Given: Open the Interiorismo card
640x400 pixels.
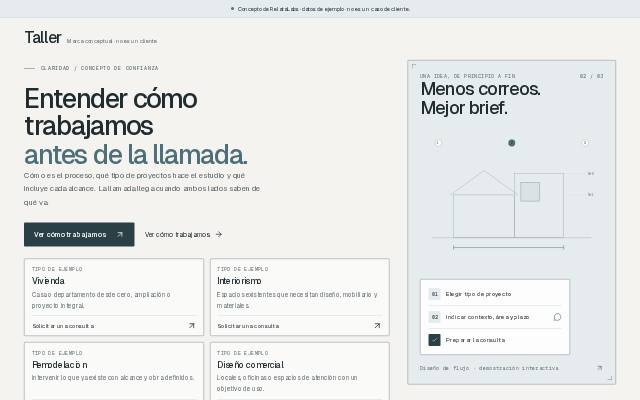Looking at the screenshot, I should pos(300,297).
